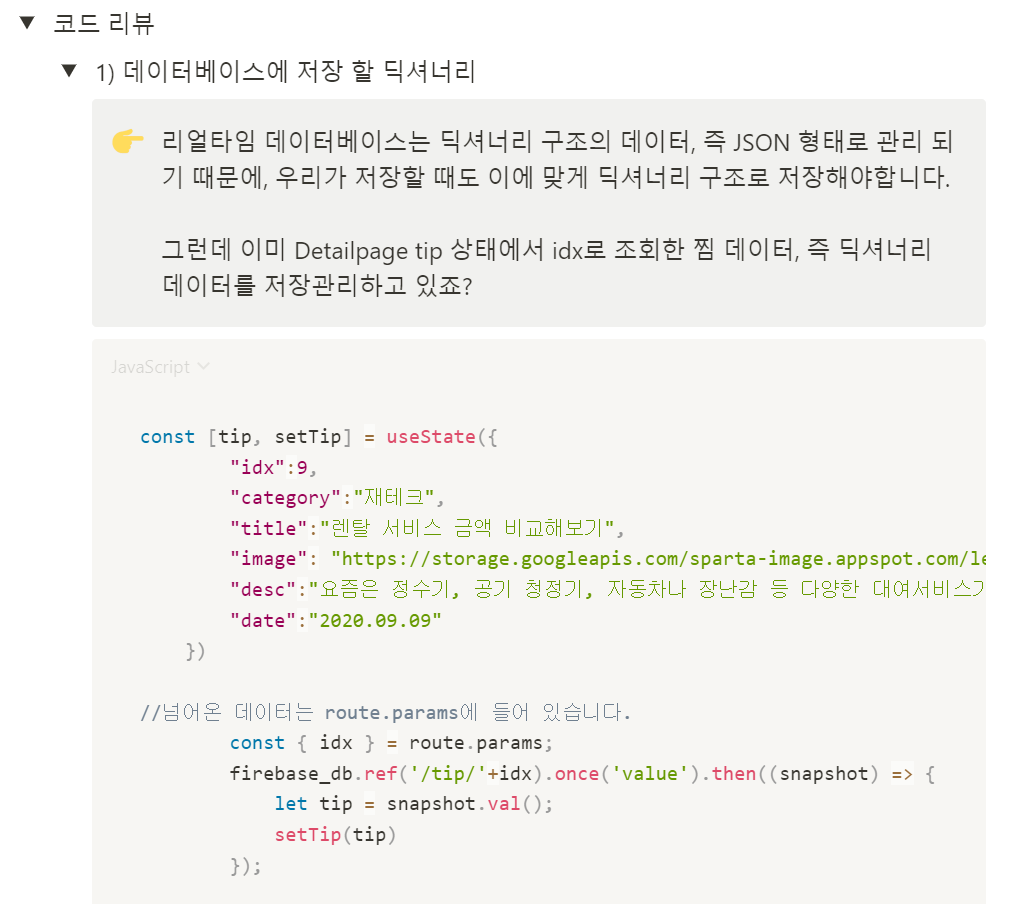
Task: Click the const { idx } = route.params line
Action: [391, 743]
